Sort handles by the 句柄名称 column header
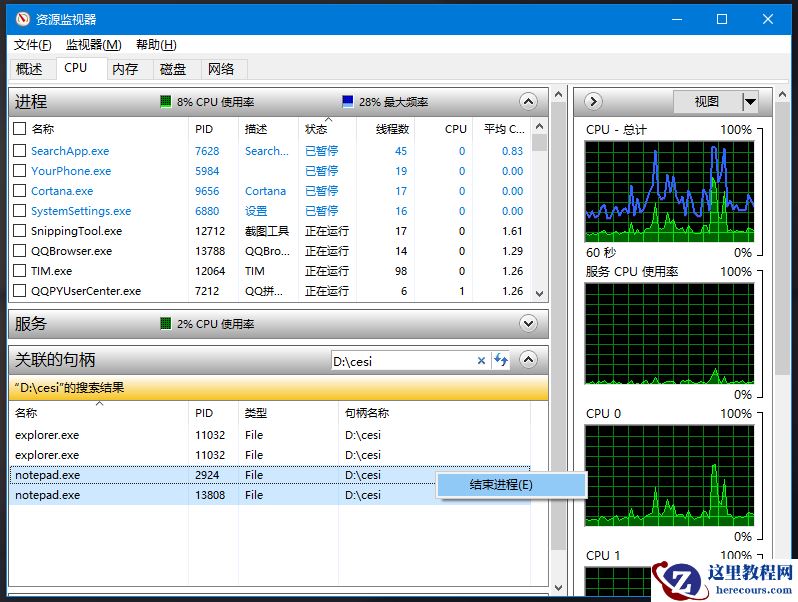This screenshot has width=798, height=602. click(x=434, y=413)
